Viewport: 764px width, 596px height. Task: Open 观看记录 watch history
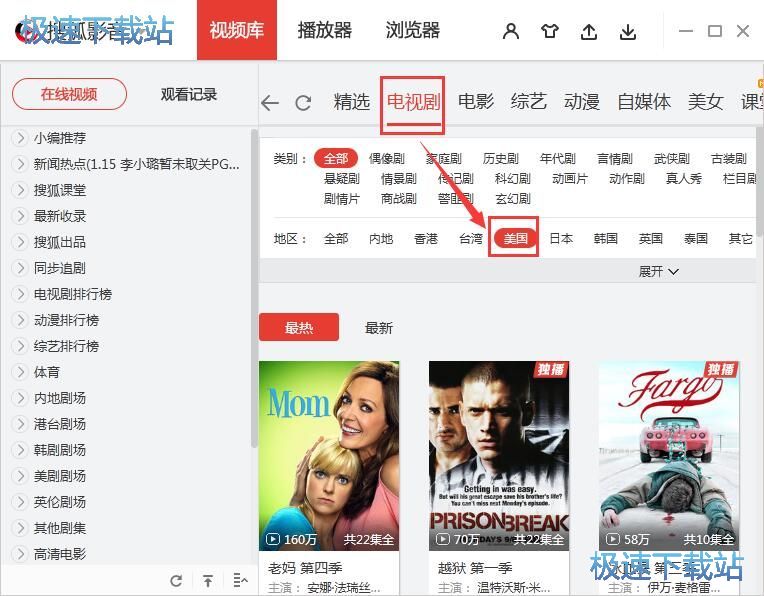[x=189, y=95]
